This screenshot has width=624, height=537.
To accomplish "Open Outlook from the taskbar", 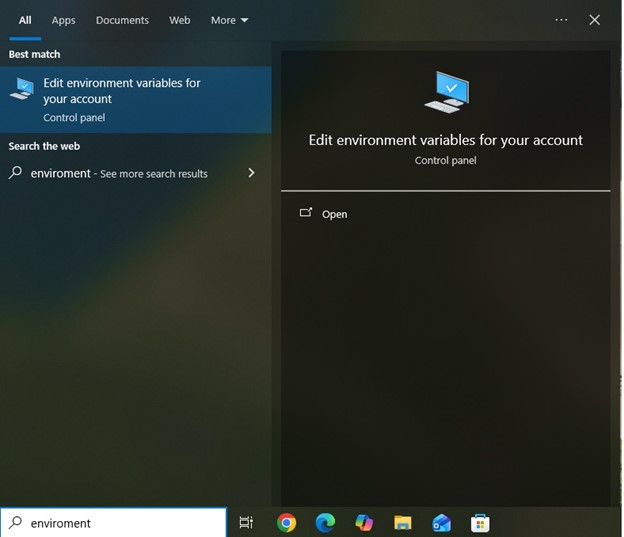I will tap(441, 523).
